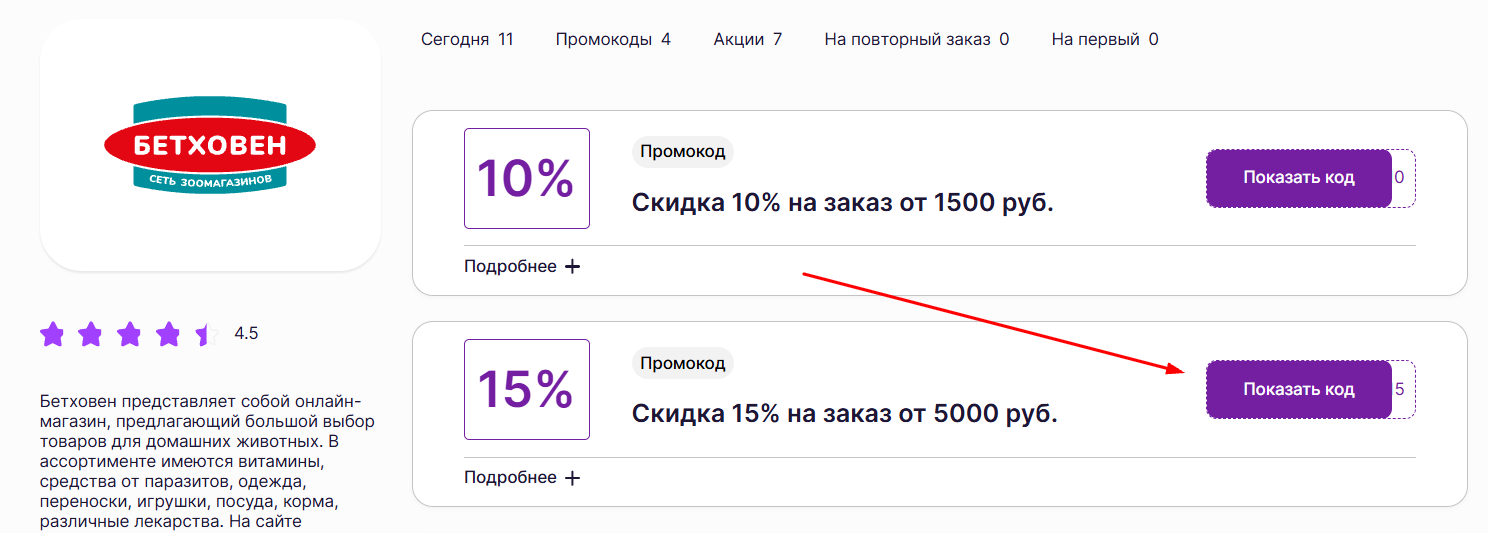The width and height of the screenshot is (1488, 533).
Task: Open the Промокоды tab
Action: point(613,40)
